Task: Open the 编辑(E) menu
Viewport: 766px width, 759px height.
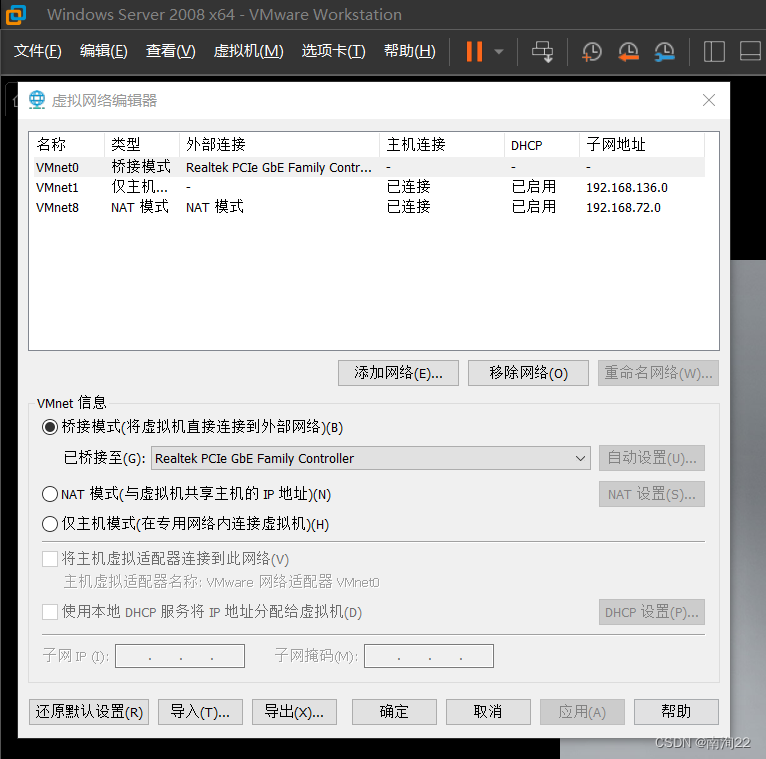Action: pos(104,51)
